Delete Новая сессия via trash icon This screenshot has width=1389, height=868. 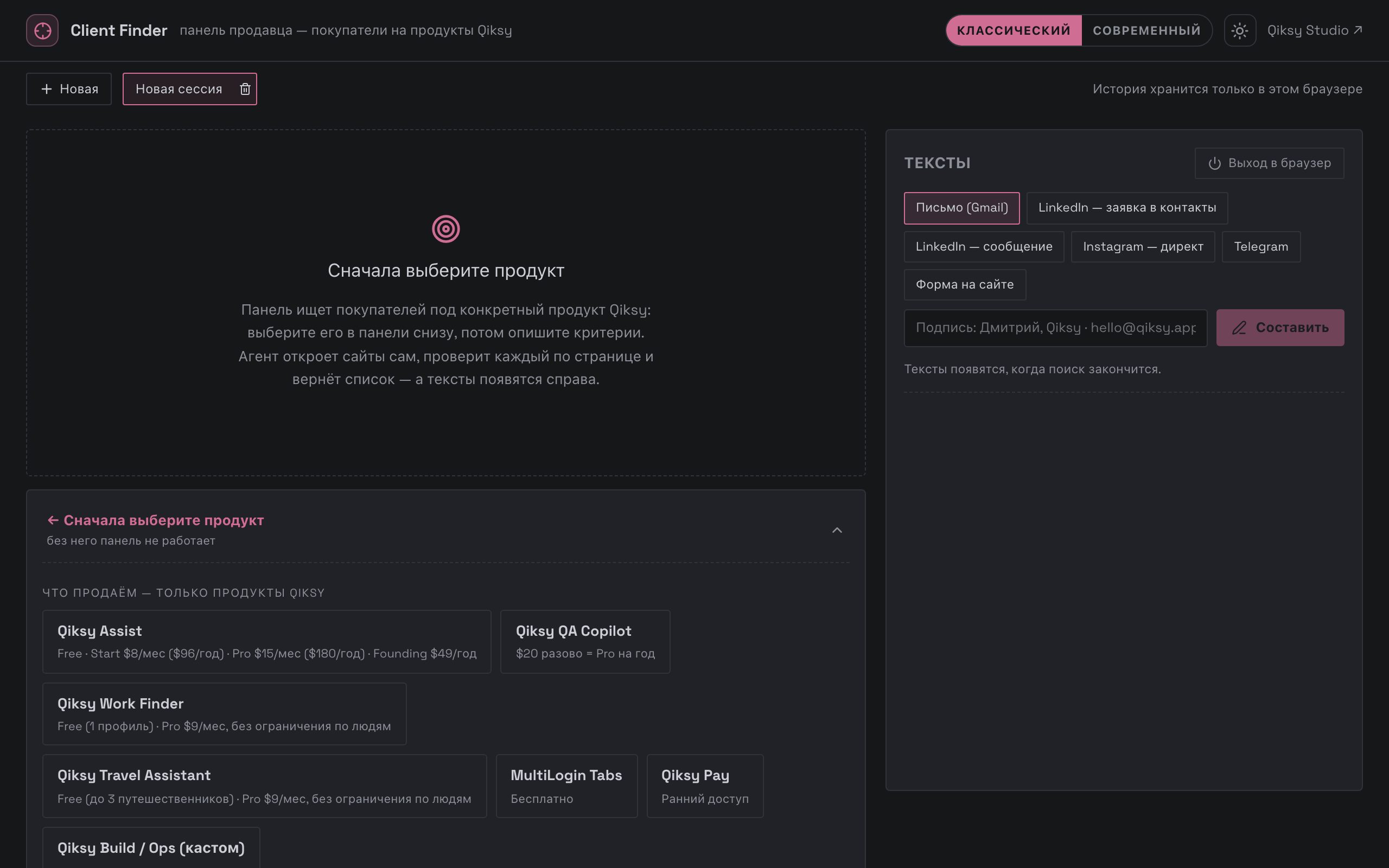245,89
